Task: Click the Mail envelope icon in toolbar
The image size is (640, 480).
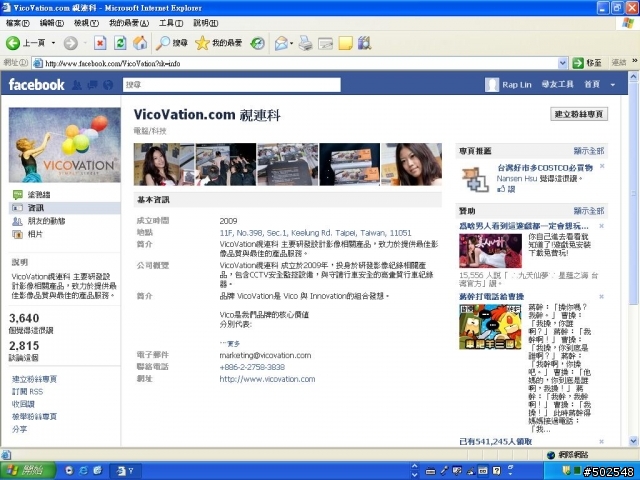Action: click(x=281, y=43)
